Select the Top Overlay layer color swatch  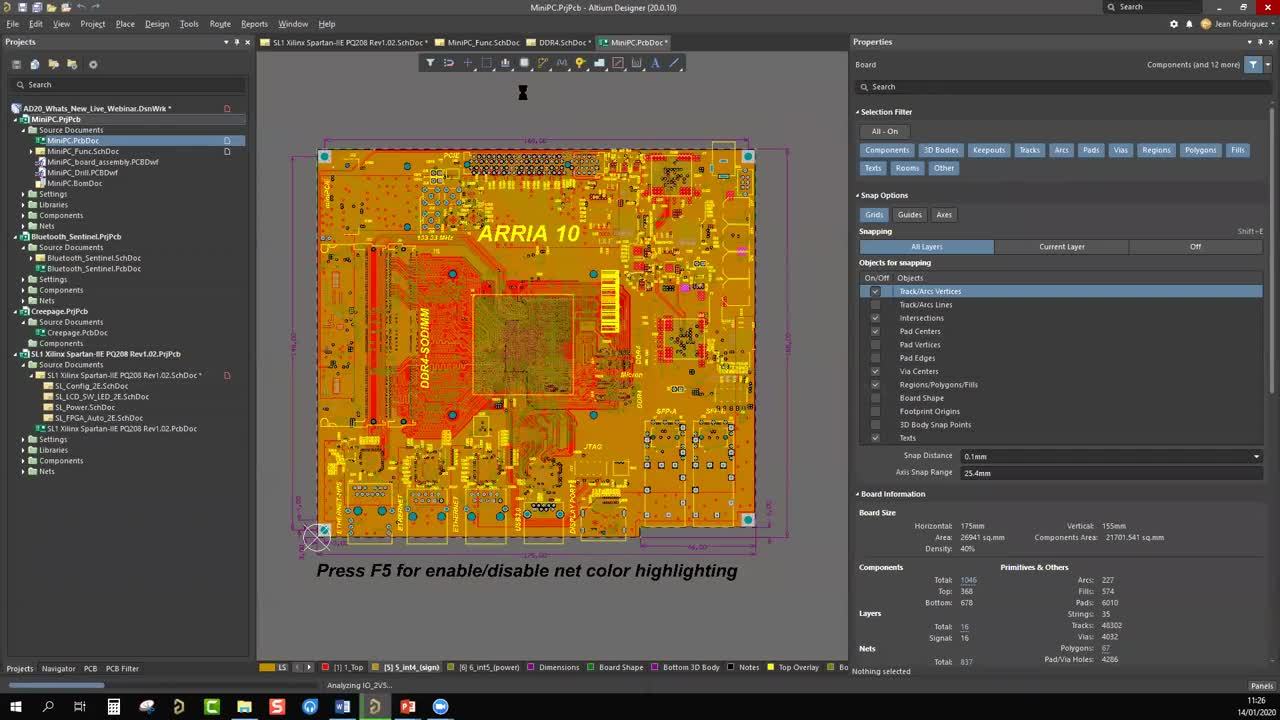click(769, 667)
